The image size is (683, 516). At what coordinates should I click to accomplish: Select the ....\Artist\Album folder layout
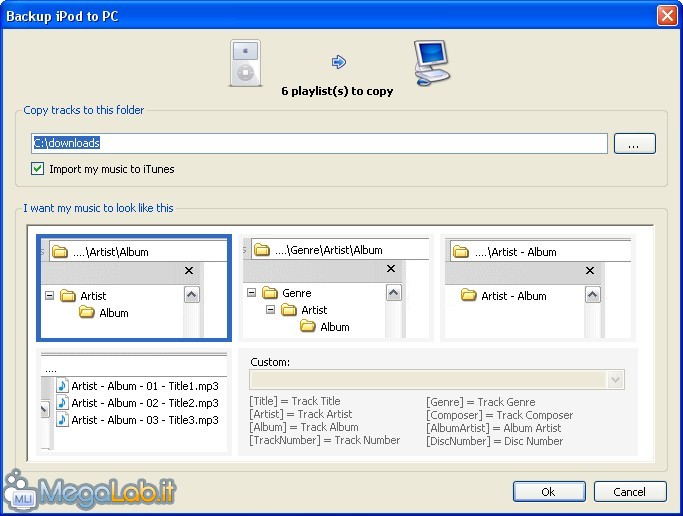tap(134, 288)
